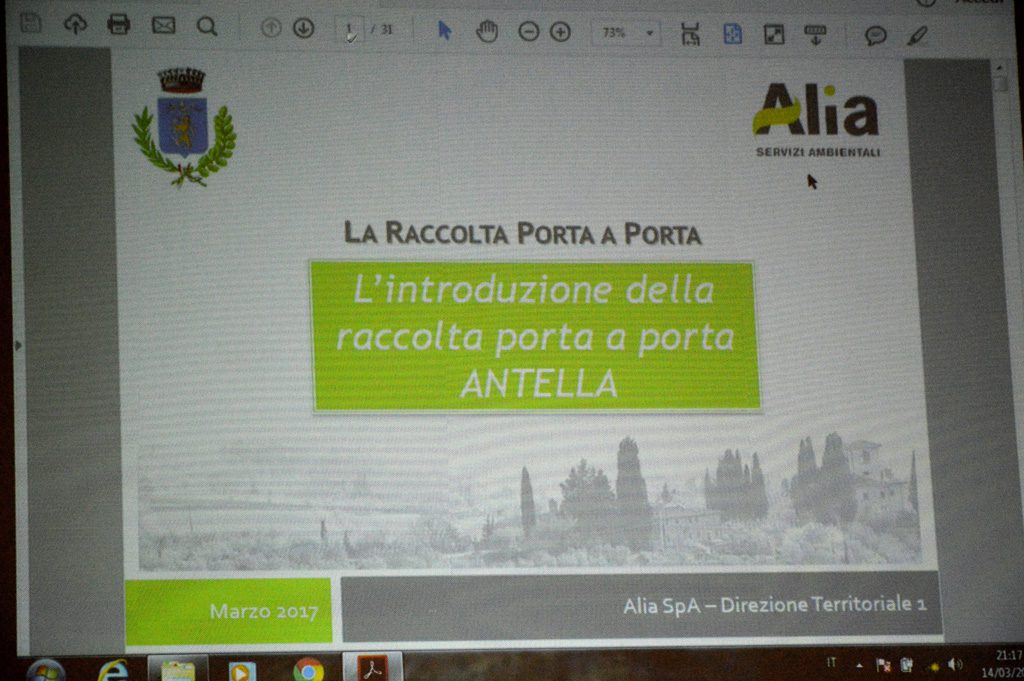Show hidden system tray icons arrow
1024x681 pixels.
click(859, 665)
